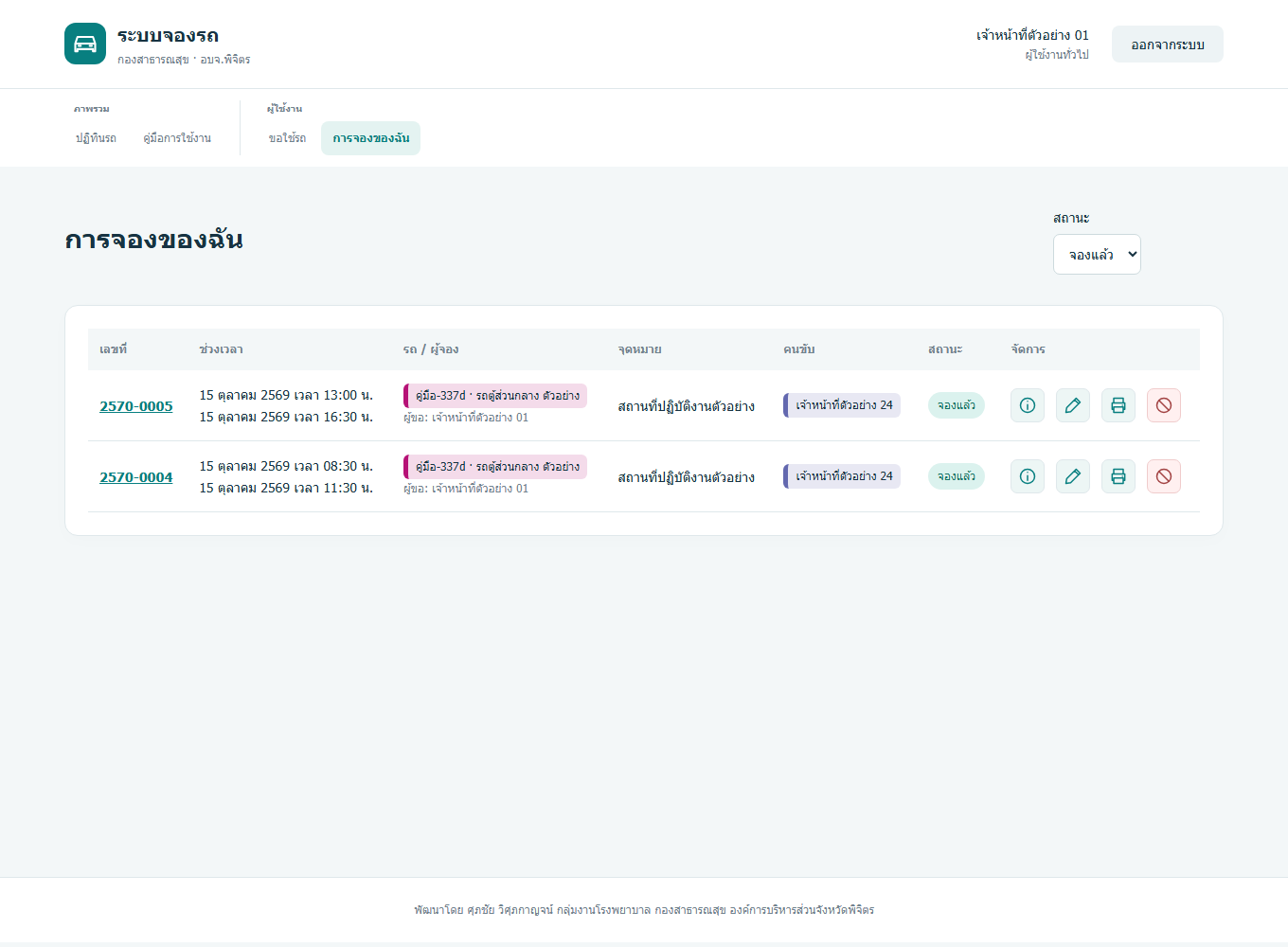Click the ออกจากระบบ button
1288x947 pixels.
coord(1168,45)
